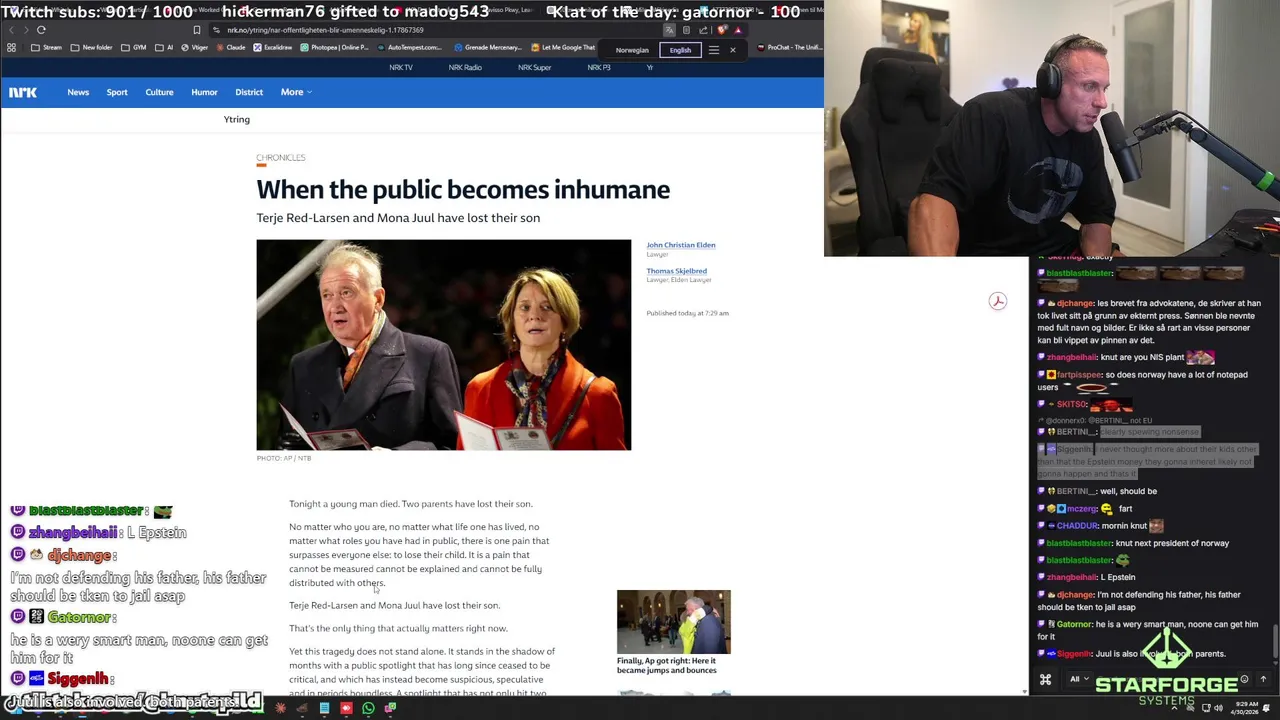
Task: Open NRK TV link
Action: (x=400, y=67)
